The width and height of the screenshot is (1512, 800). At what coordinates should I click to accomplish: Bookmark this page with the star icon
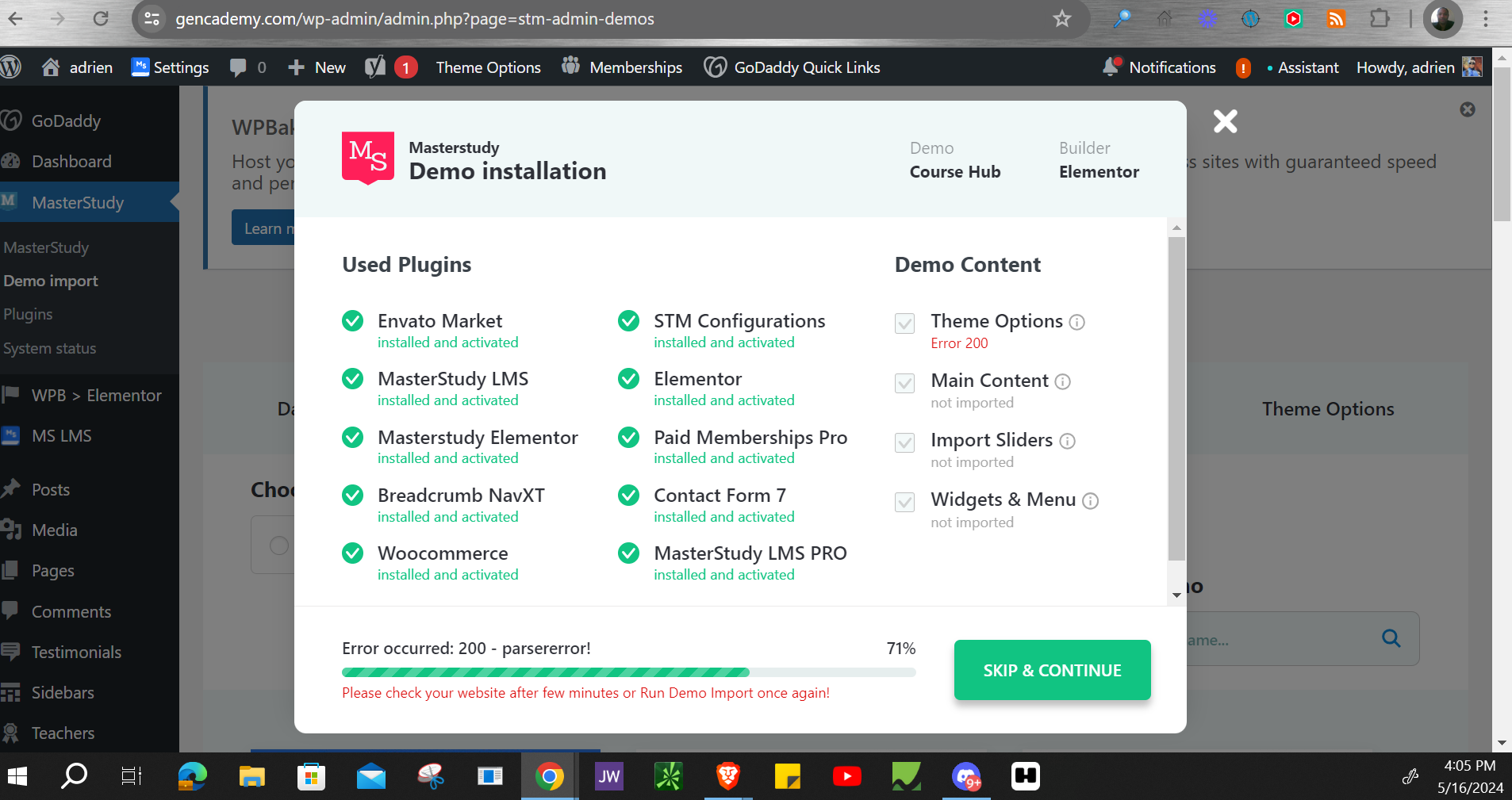pos(1062,18)
